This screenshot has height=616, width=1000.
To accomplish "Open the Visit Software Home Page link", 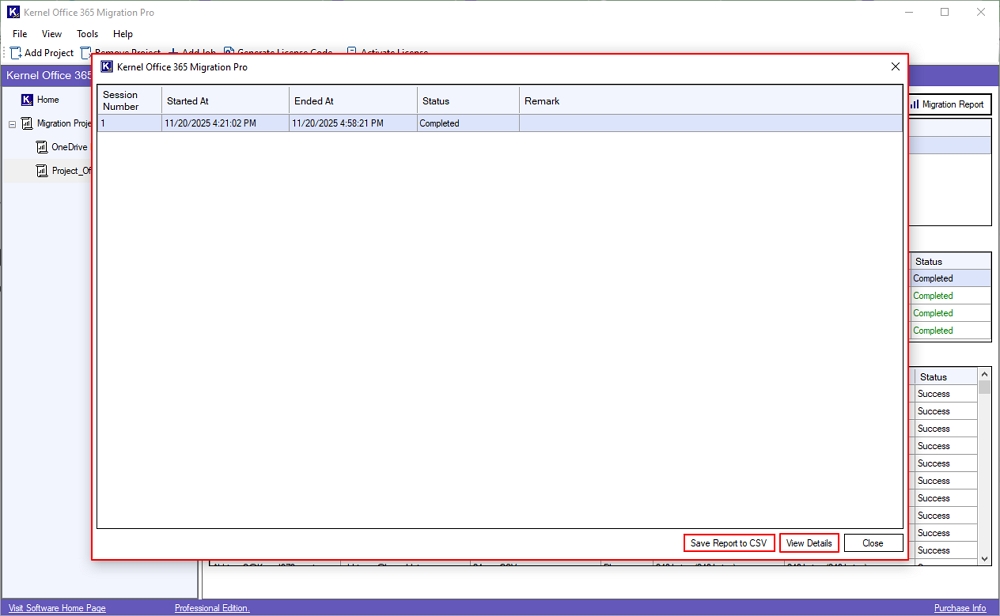I will pyautogui.click(x=55, y=608).
